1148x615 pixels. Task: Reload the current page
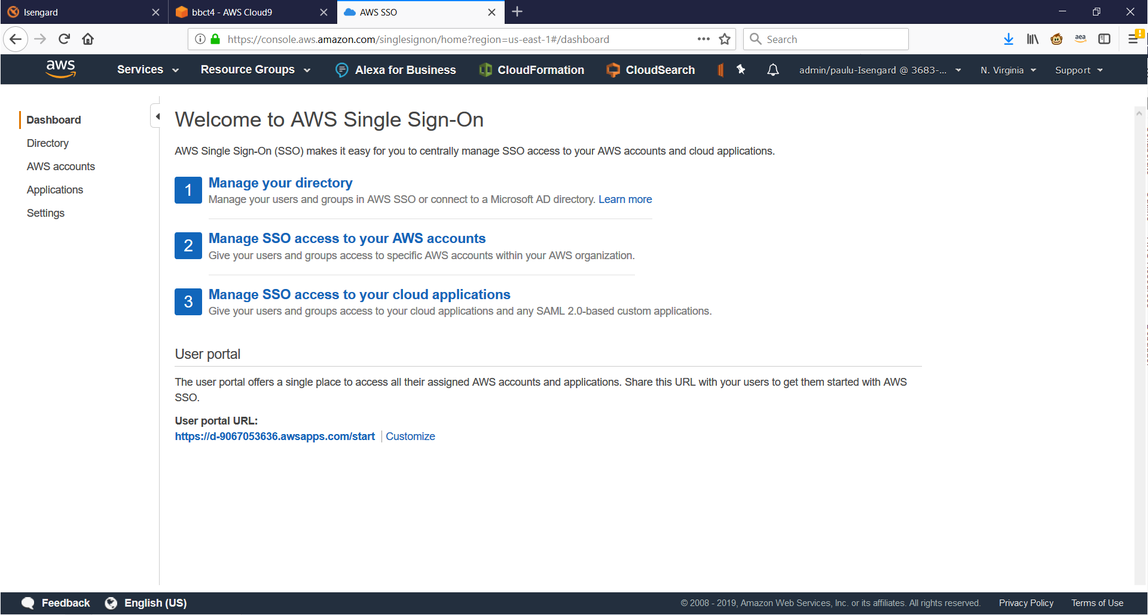(x=64, y=40)
